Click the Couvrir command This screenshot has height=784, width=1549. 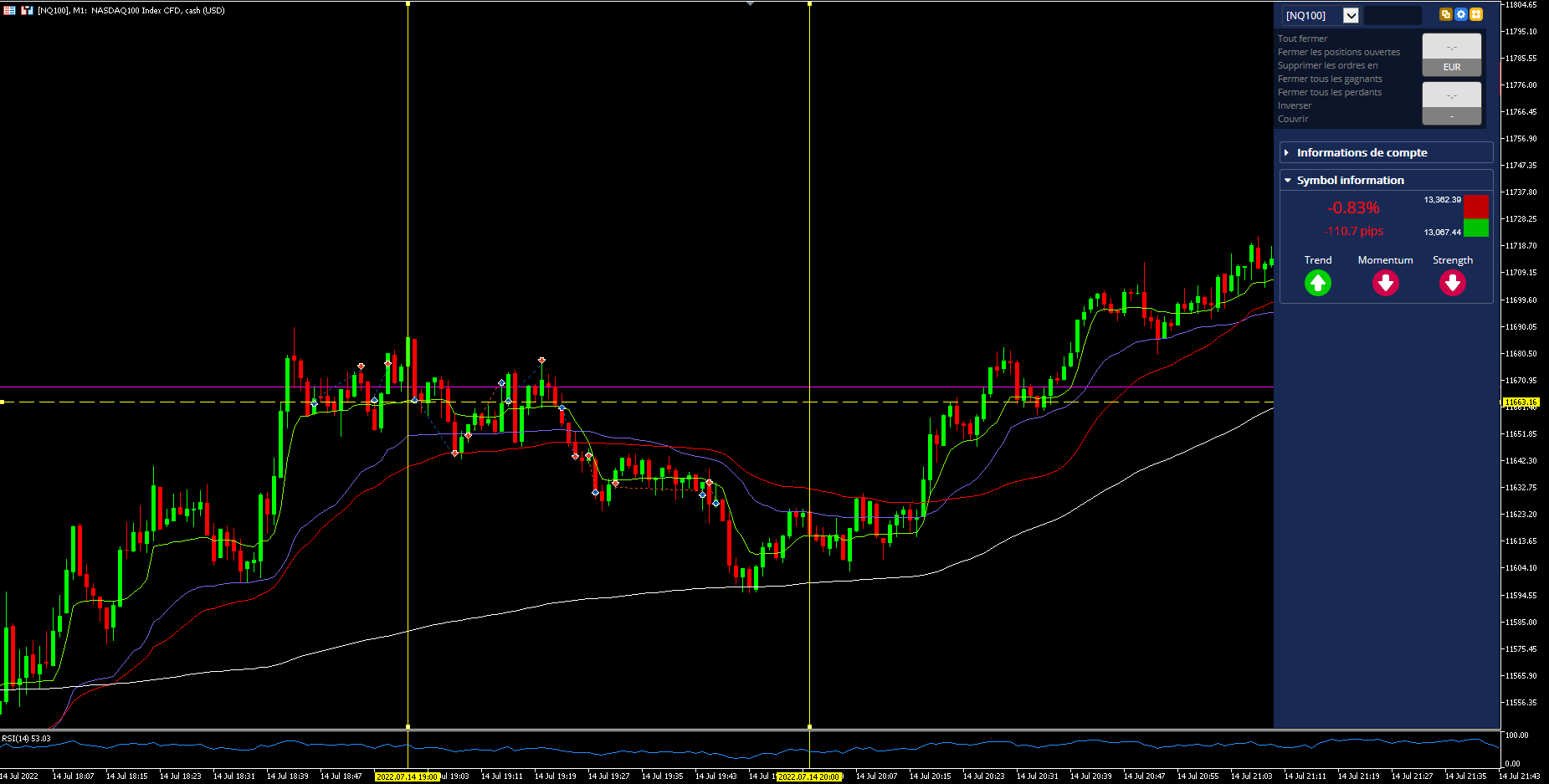tap(1293, 119)
